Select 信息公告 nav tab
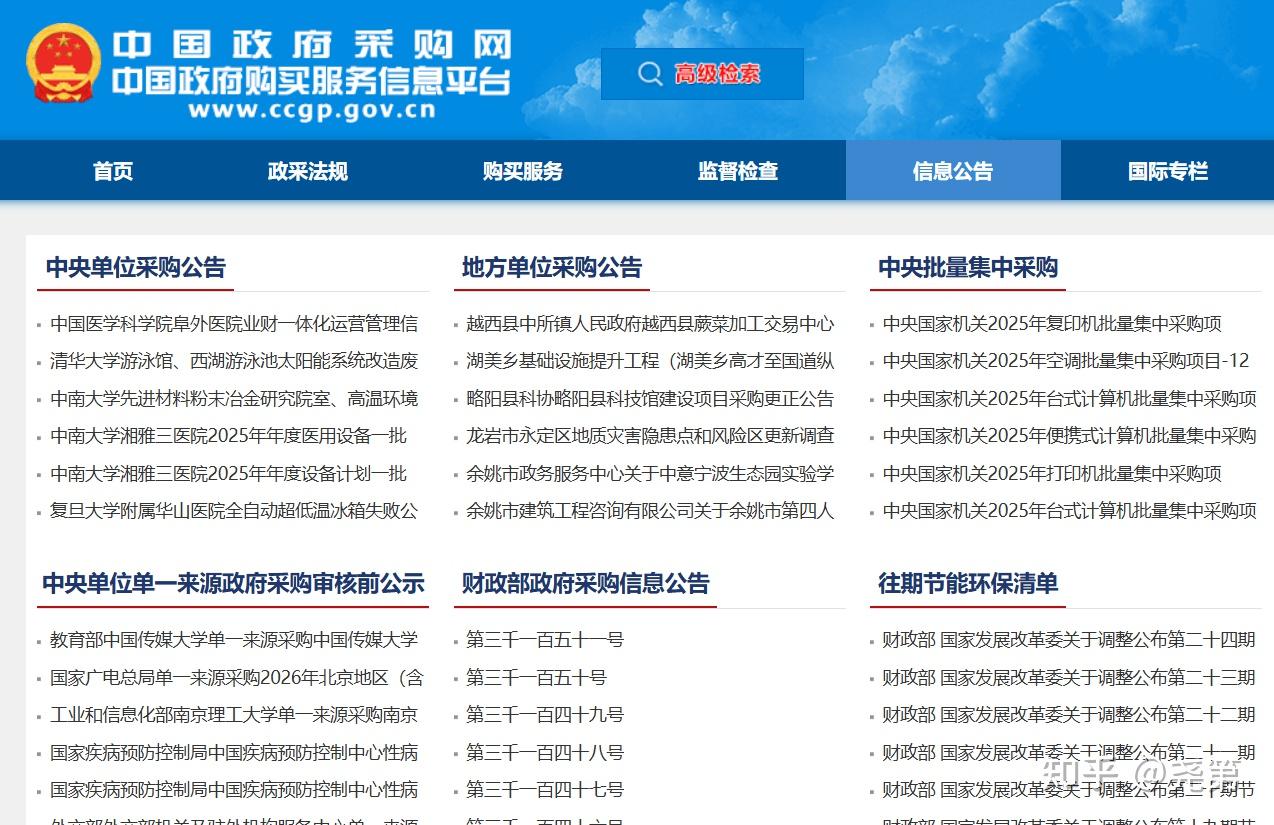The height and width of the screenshot is (825, 1274). click(953, 171)
